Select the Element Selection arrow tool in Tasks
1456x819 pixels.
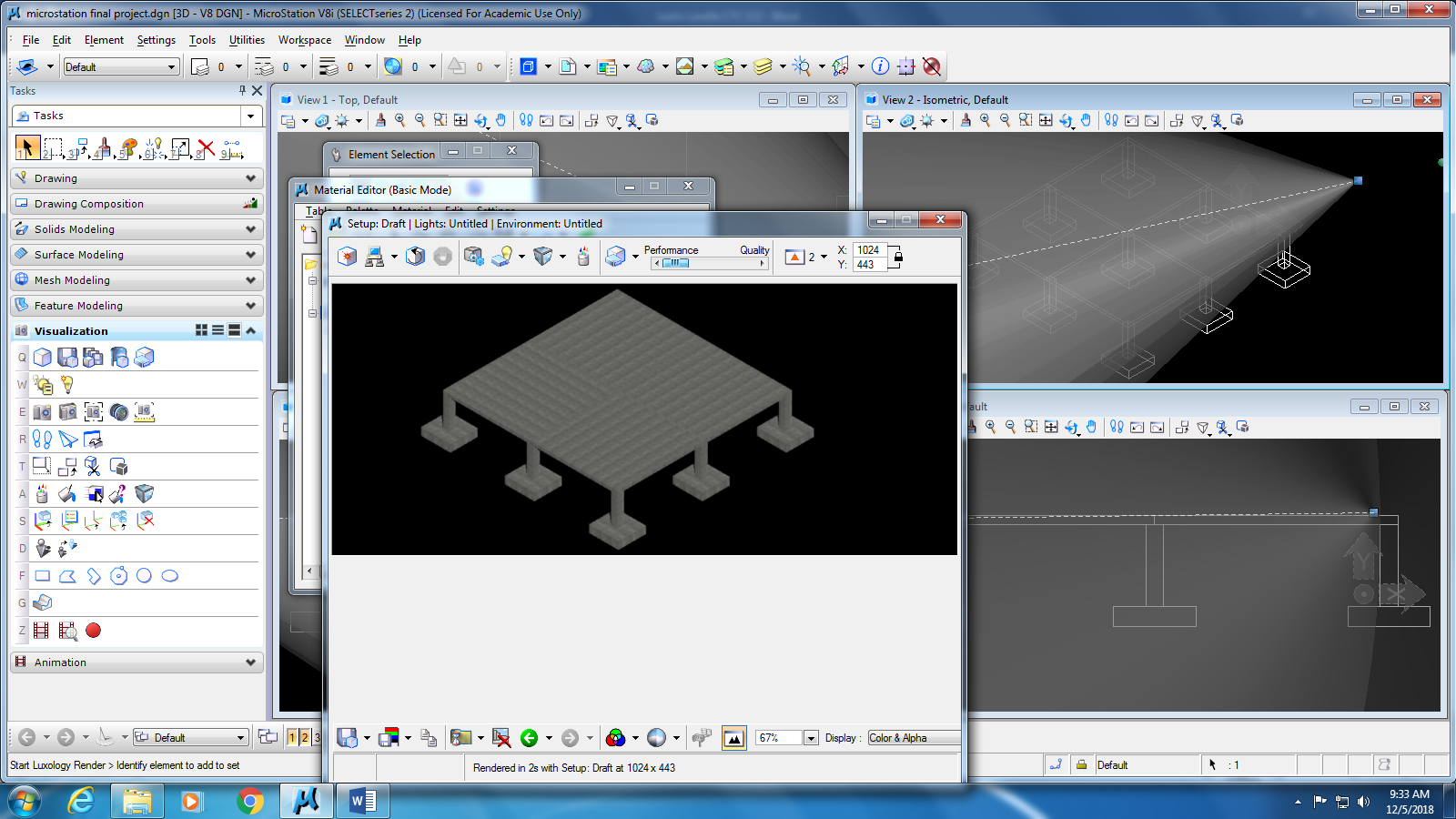click(x=26, y=147)
